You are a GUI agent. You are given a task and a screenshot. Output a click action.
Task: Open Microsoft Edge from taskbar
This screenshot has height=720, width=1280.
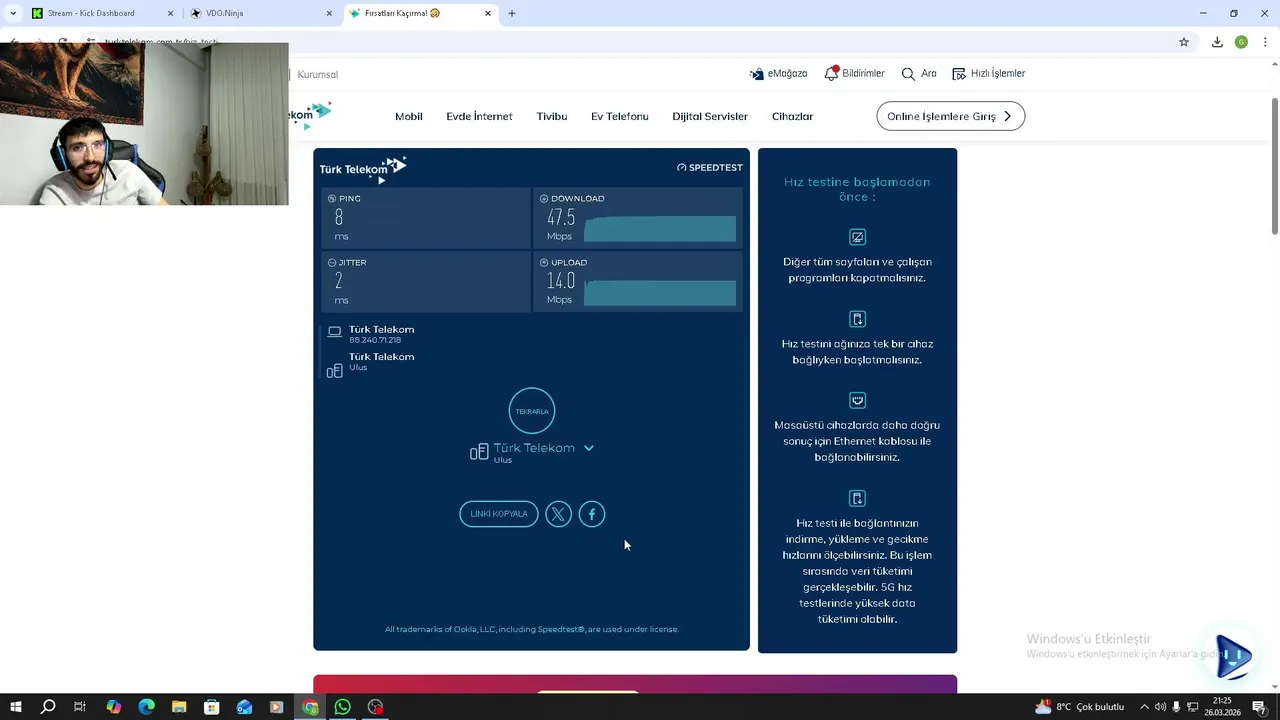point(146,707)
